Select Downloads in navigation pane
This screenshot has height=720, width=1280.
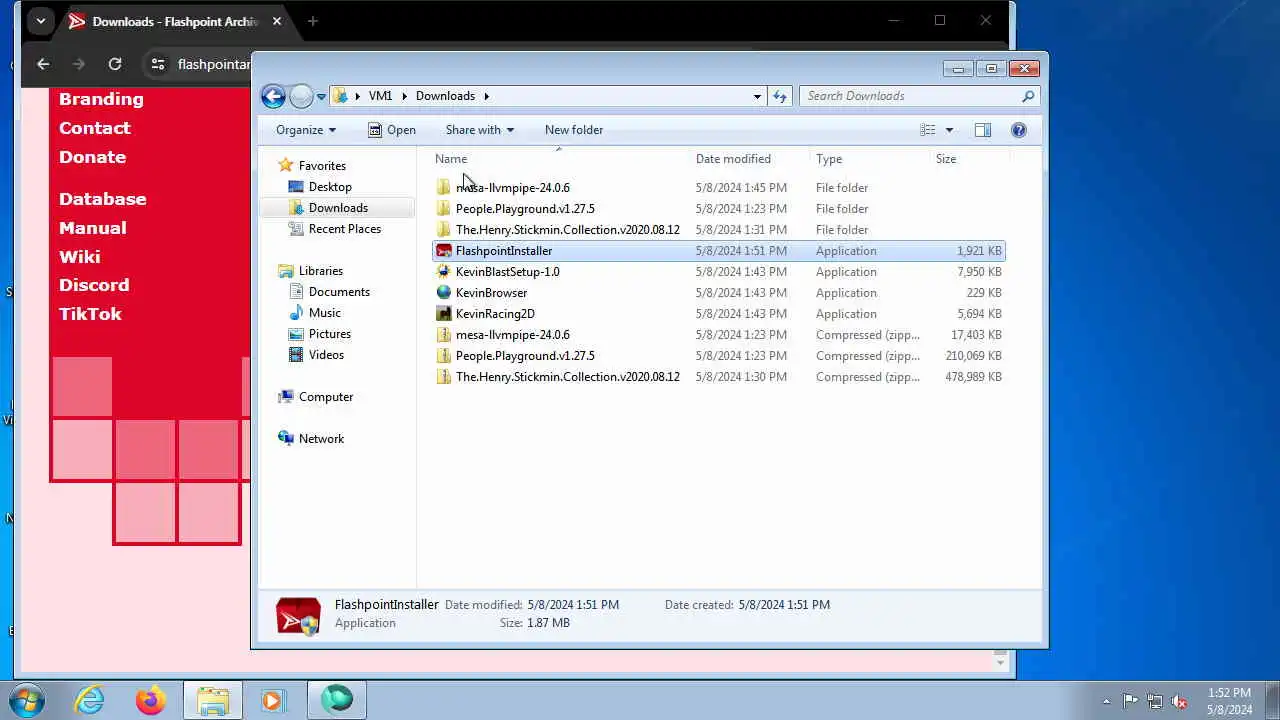click(338, 208)
